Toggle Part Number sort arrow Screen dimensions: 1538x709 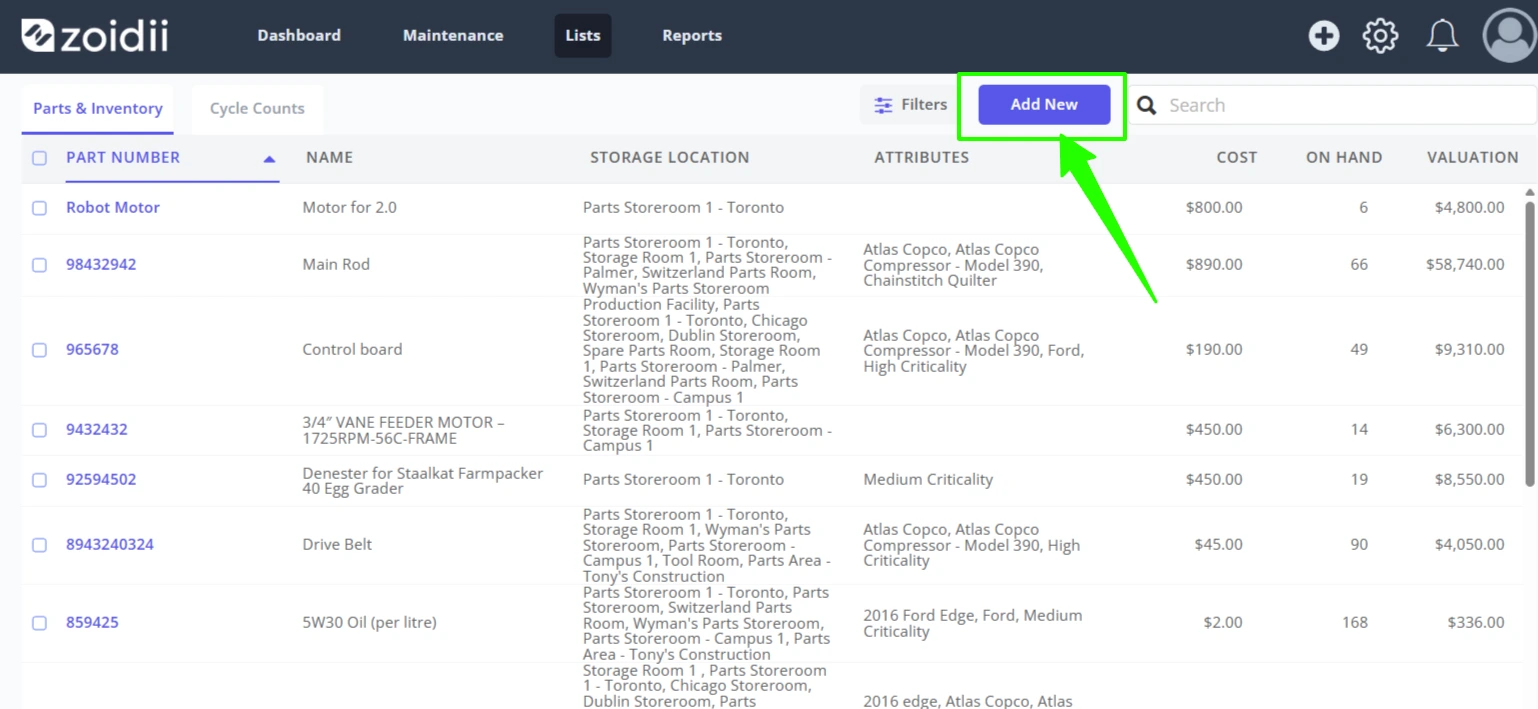tap(269, 159)
